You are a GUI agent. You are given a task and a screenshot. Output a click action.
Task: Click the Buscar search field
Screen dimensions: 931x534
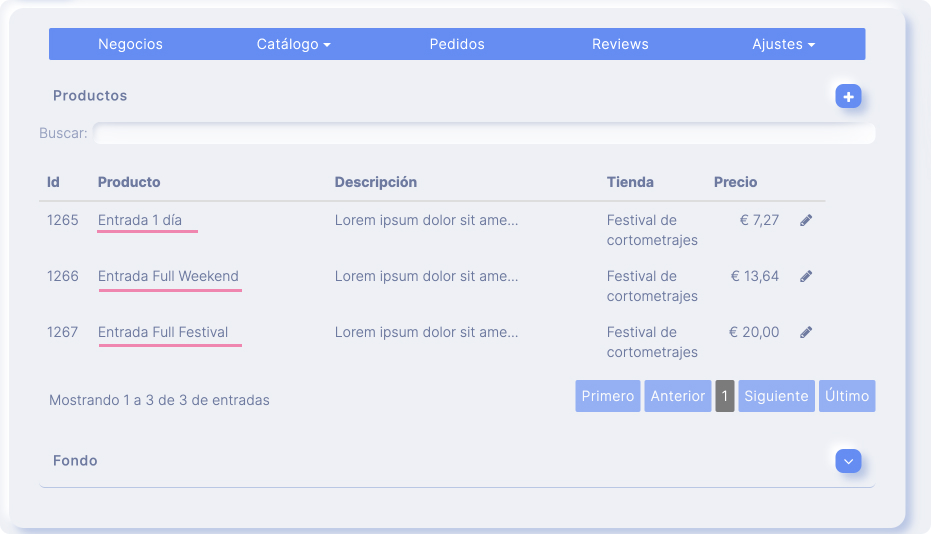pyautogui.click(x=484, y=133)
